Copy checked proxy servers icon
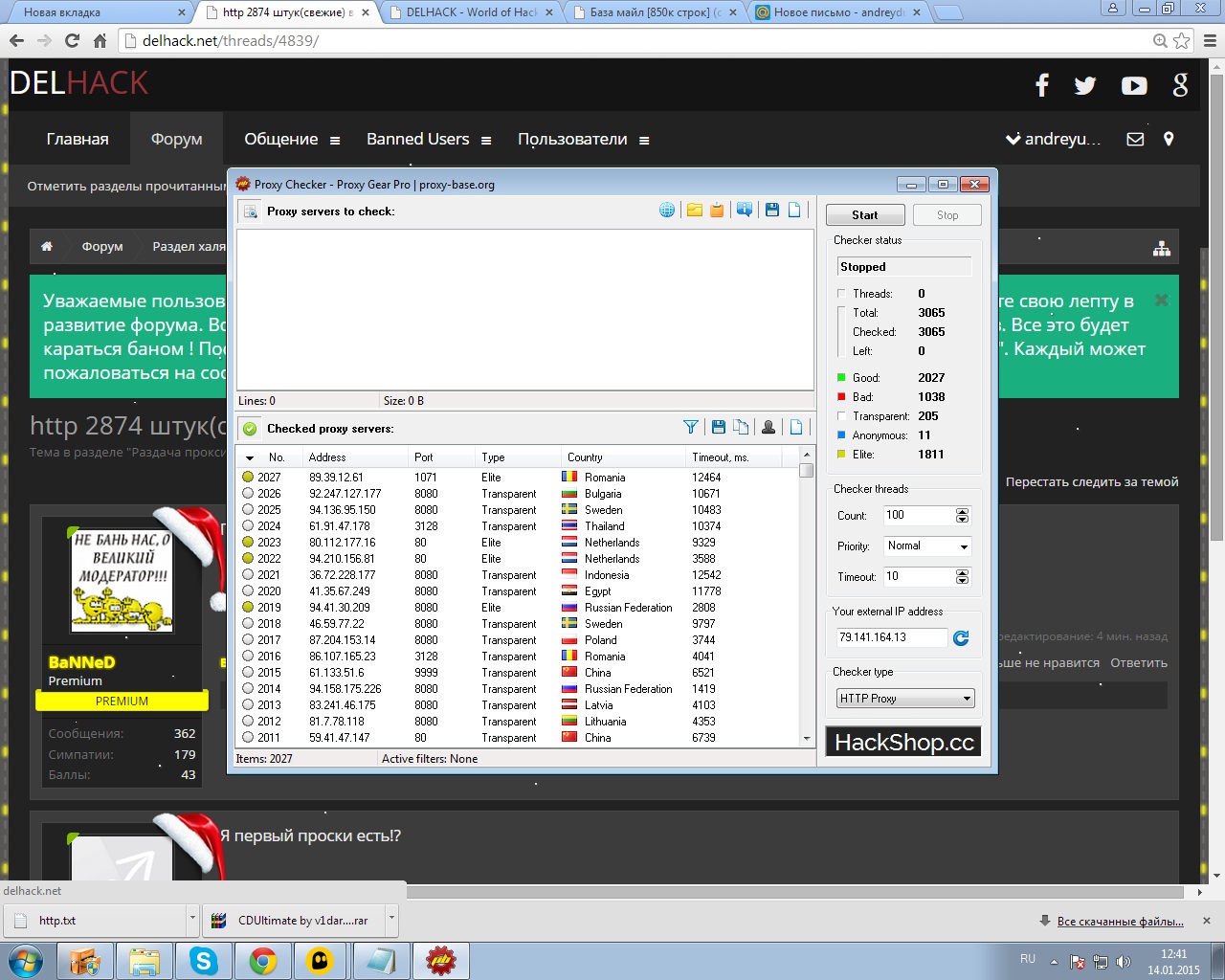1225x980 pixels. coord(741,428)
